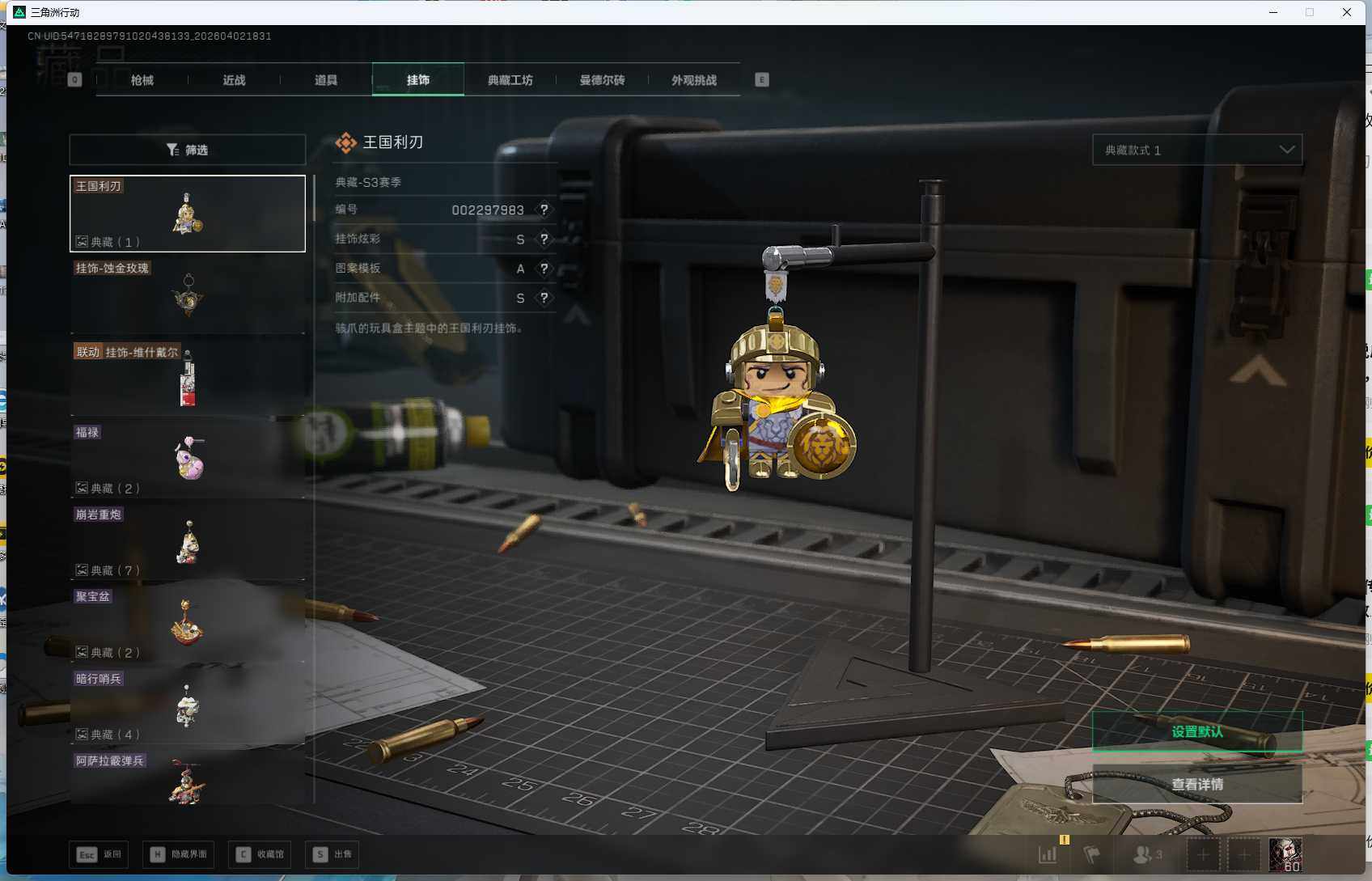The image size is (1372, 881).
Task: Click the 三角洲行动 app icon in the title bar
Action: pos(19,12)
